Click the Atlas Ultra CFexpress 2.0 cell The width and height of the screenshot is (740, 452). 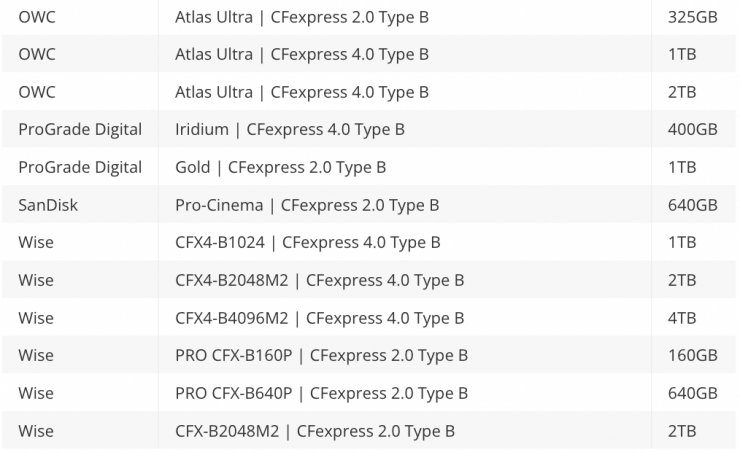pyautogui.click(x=302, y=17)
